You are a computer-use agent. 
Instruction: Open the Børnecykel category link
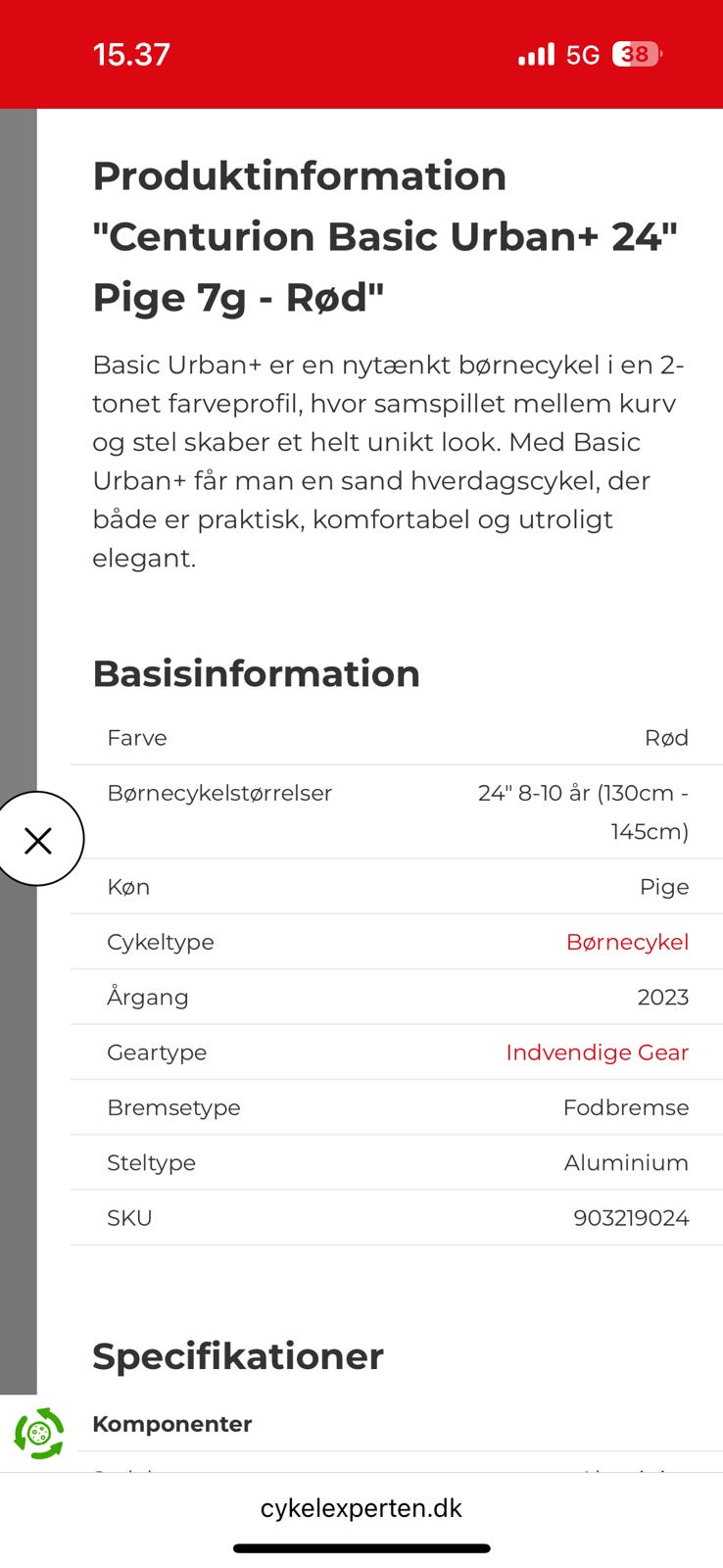pos(628,942)
